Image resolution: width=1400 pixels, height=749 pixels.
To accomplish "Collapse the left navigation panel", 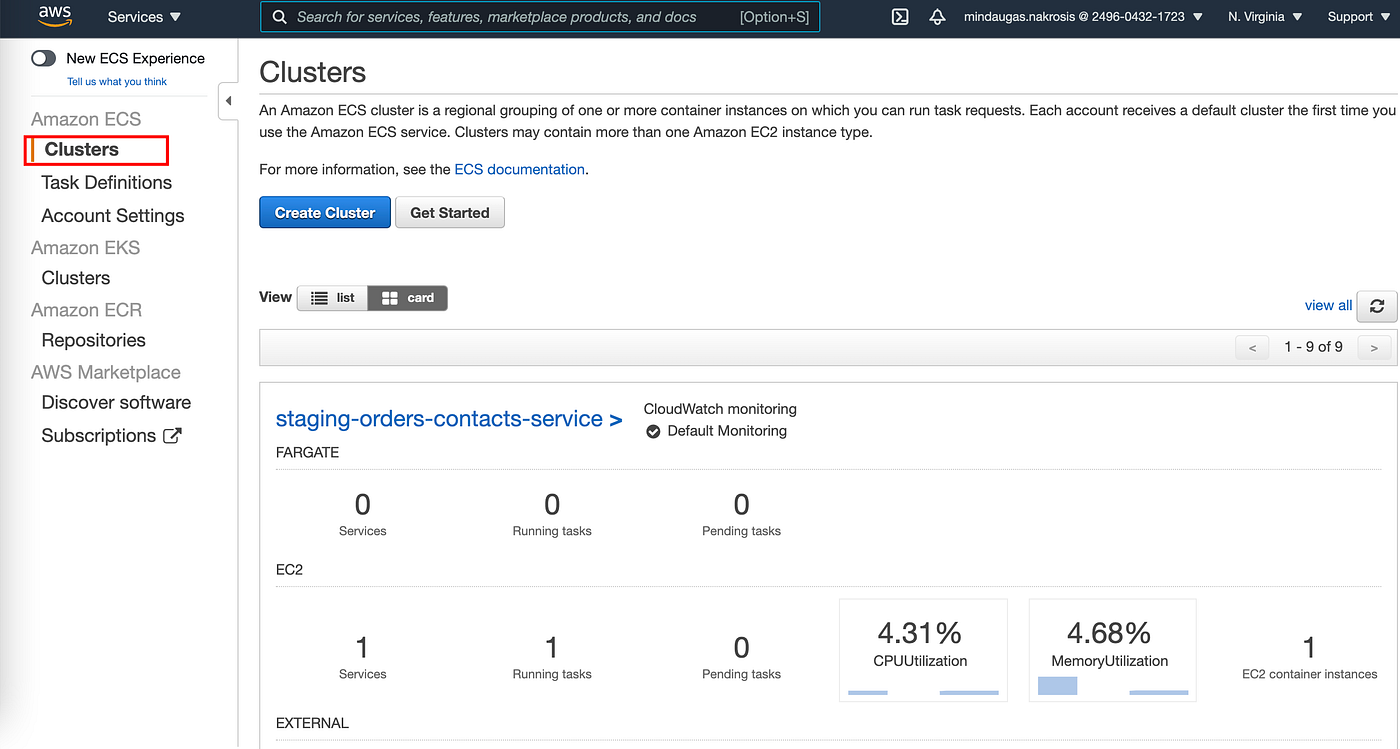I will coord(228,101).
